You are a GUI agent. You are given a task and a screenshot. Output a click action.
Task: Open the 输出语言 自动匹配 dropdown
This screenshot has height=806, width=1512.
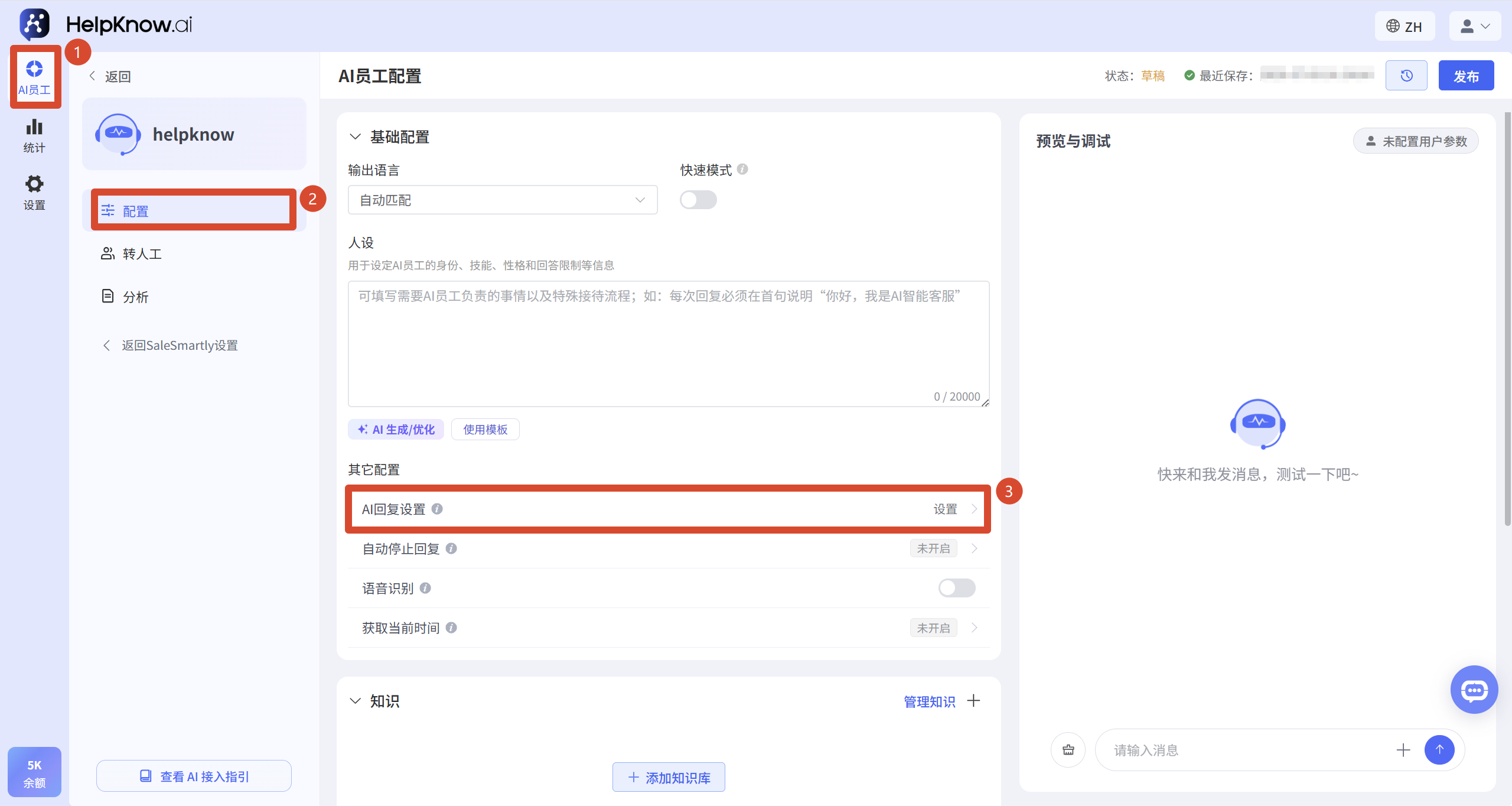(503, 200)
